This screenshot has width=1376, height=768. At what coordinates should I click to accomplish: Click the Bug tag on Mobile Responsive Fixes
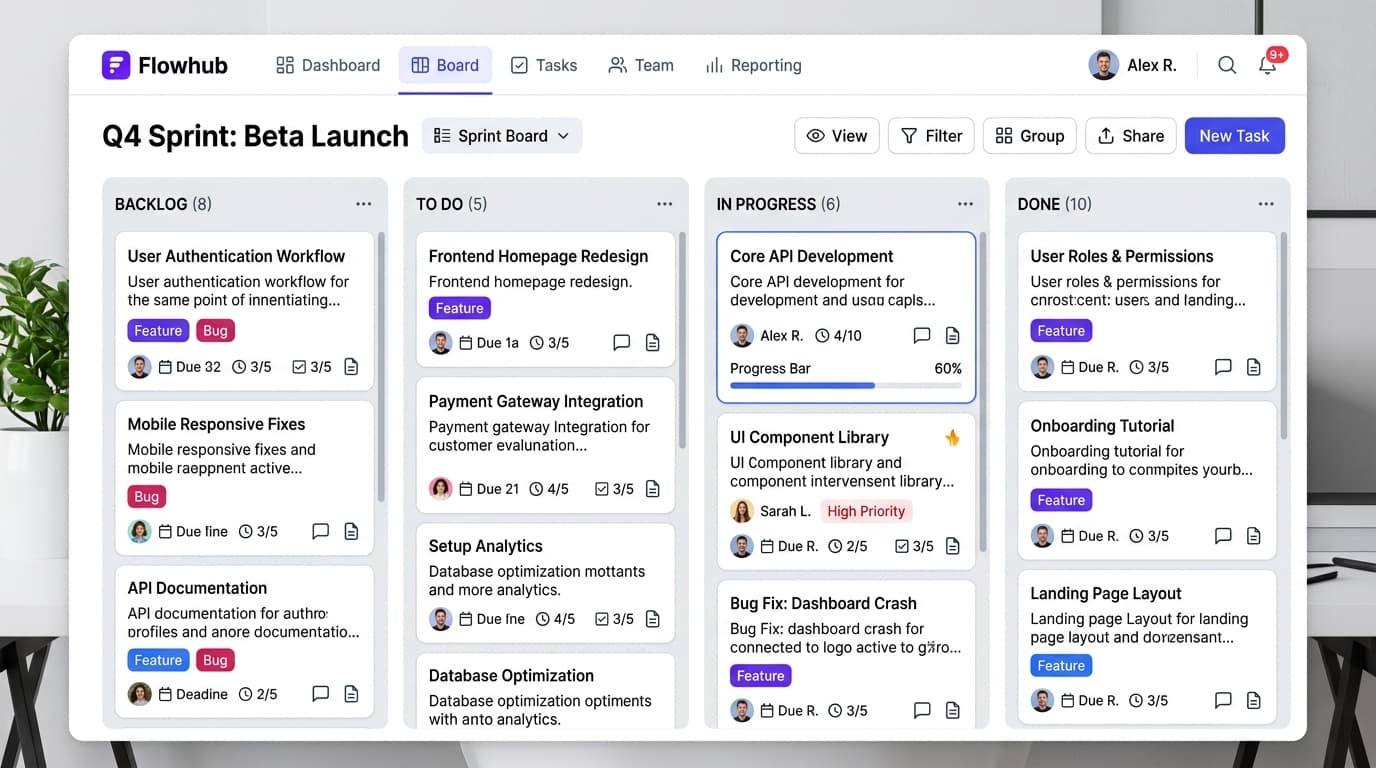[147, 497]
